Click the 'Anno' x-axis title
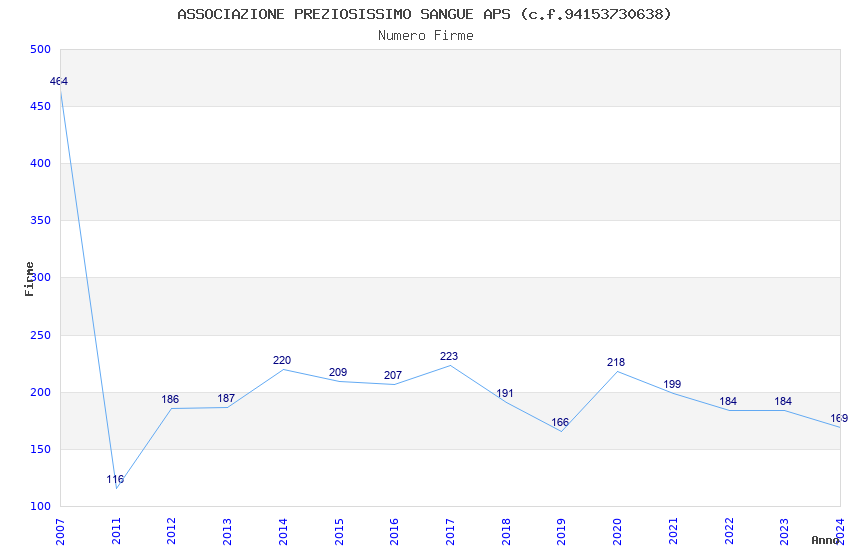The height and width of the screenshot is (550, 850). (825, 540)
